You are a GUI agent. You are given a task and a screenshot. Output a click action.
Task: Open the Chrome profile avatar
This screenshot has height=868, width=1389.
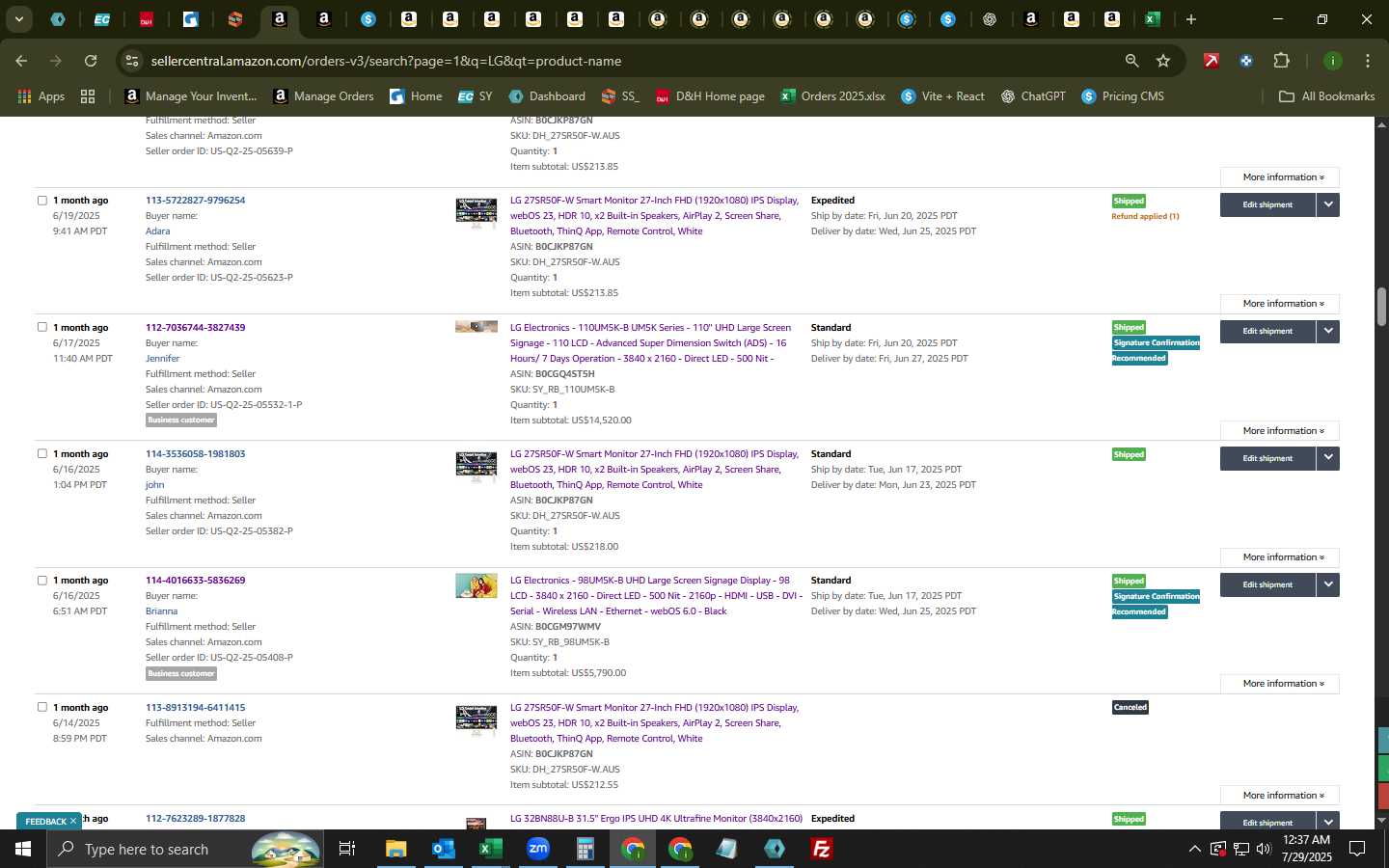(x=1332, y=61)
